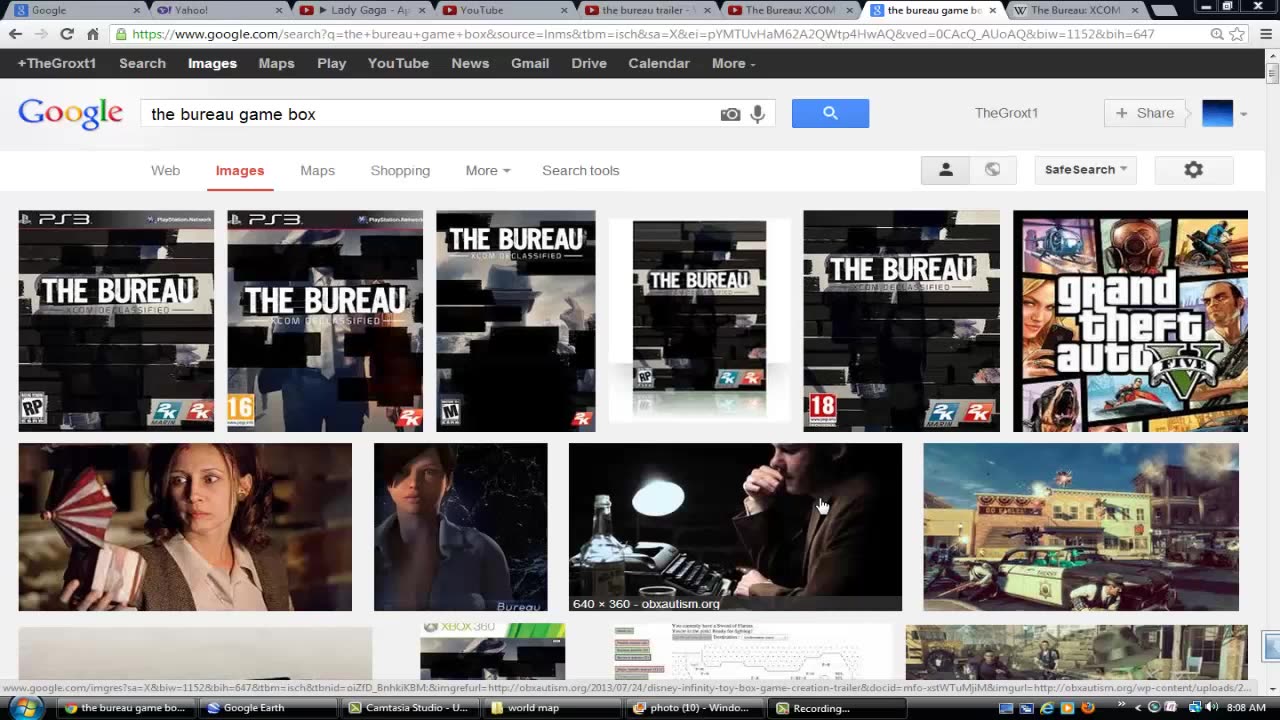Open The Bureau cover with M rating
This screenshot has width=1280, height=720.
click(515, 321)
